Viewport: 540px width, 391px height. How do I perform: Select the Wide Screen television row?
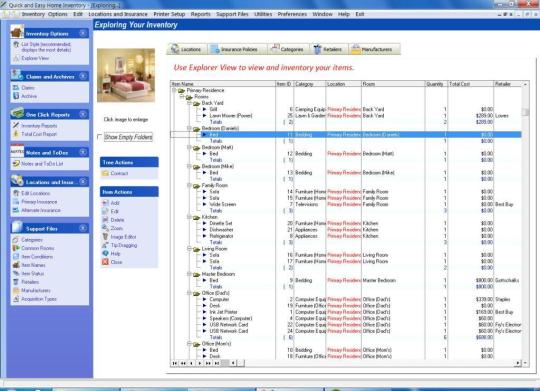pyautogui.click(x=346, y=204)
